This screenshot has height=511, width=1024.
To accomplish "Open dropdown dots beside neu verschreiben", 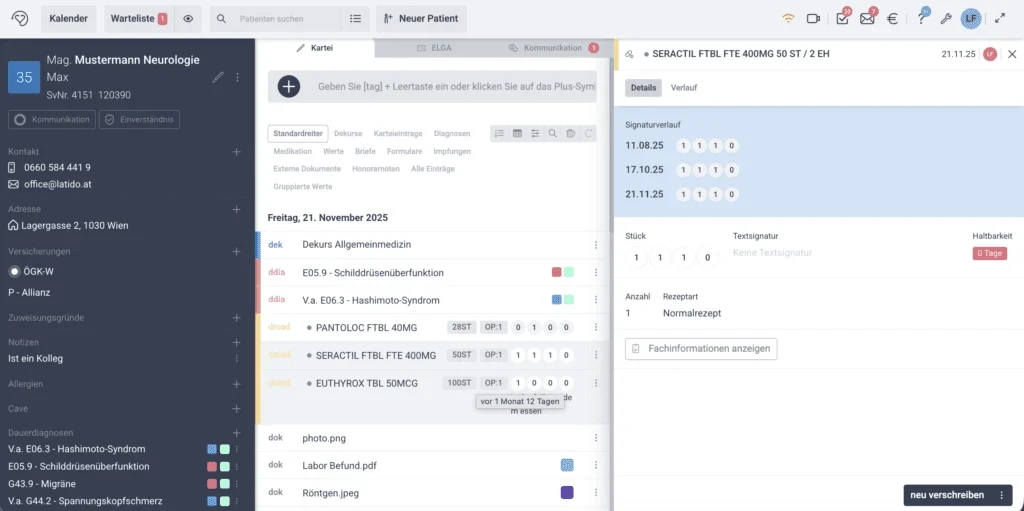I will coord(1001,495).
